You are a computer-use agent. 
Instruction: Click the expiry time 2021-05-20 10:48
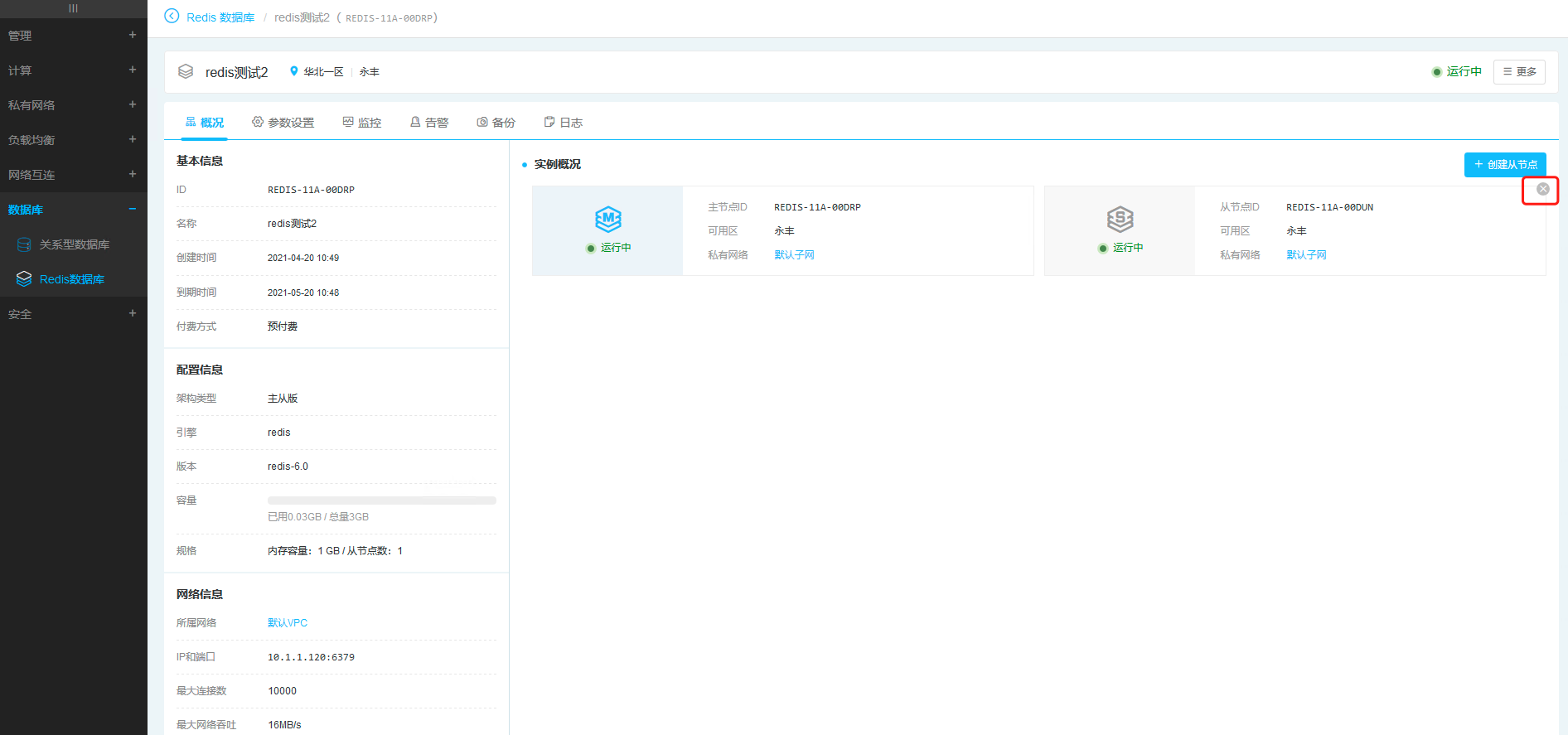[x=303, y=293]
